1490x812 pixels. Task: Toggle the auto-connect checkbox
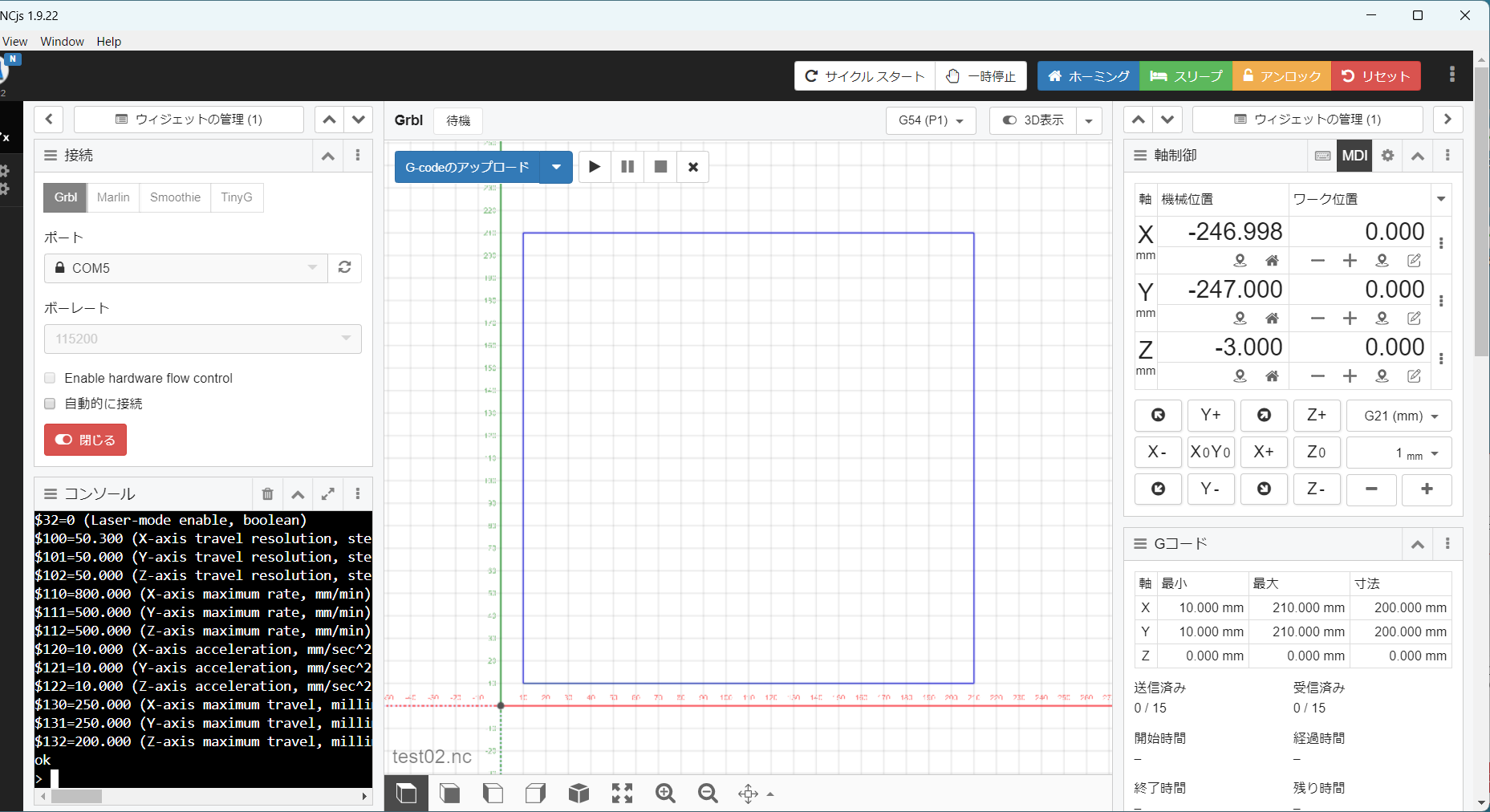tap(50, 404)
